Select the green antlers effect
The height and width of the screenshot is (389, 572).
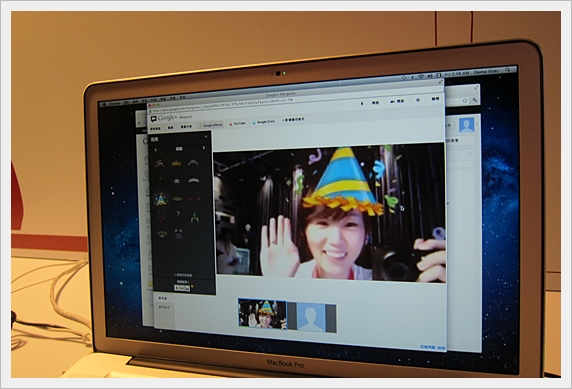tap(195, 217)
